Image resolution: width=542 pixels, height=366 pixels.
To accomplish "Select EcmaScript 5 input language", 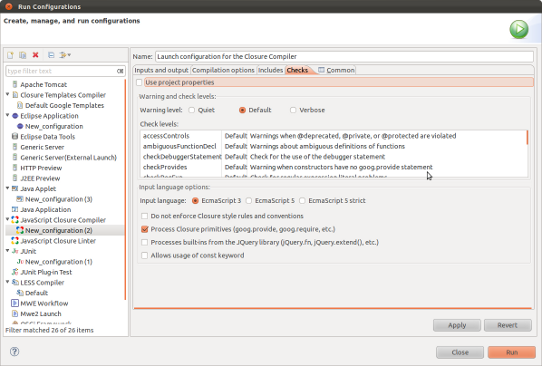I will [249, 200].
